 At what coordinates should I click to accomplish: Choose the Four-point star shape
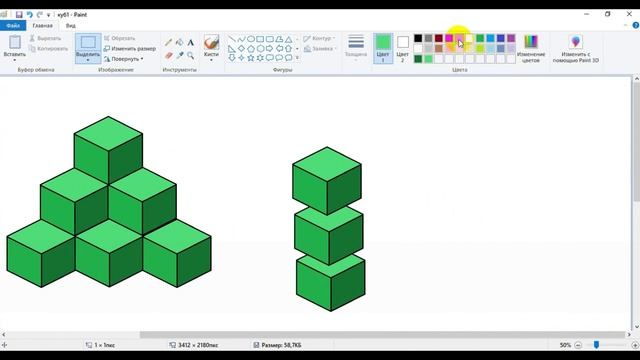[x=241, y=58]
